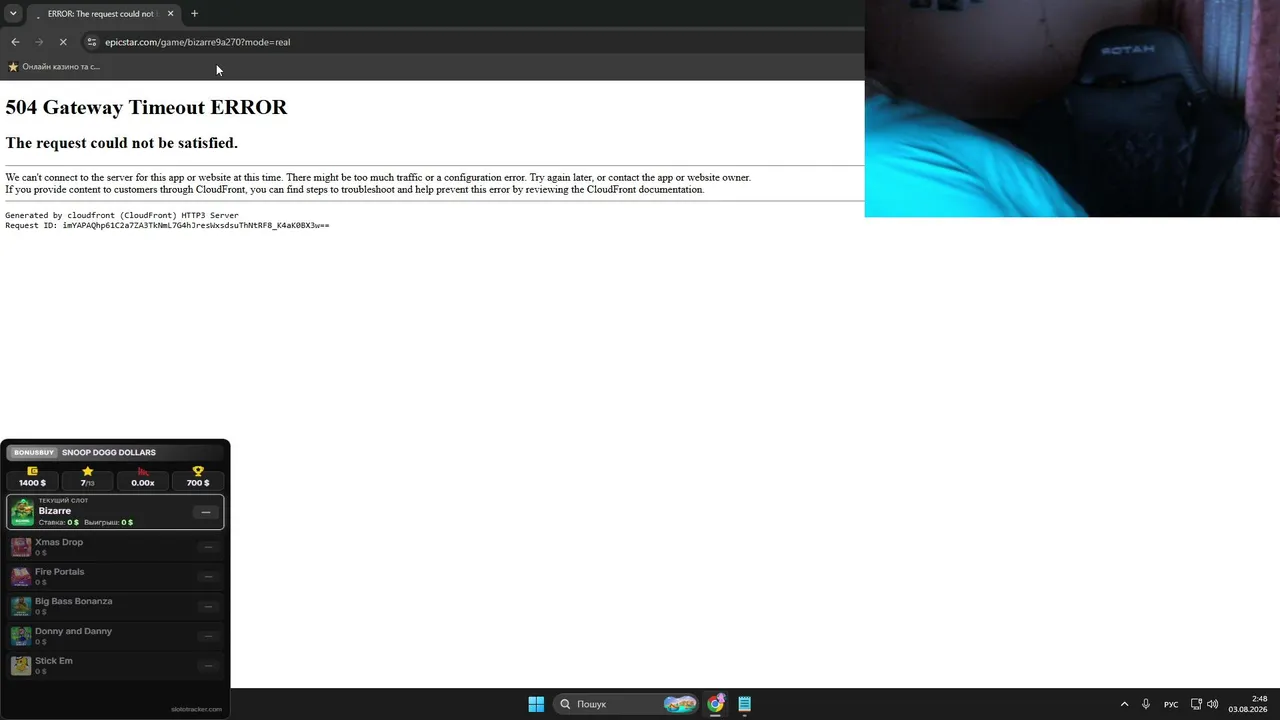Open a new browser tab
Viewport: 1280px width, 720px height.
(194, 14)
